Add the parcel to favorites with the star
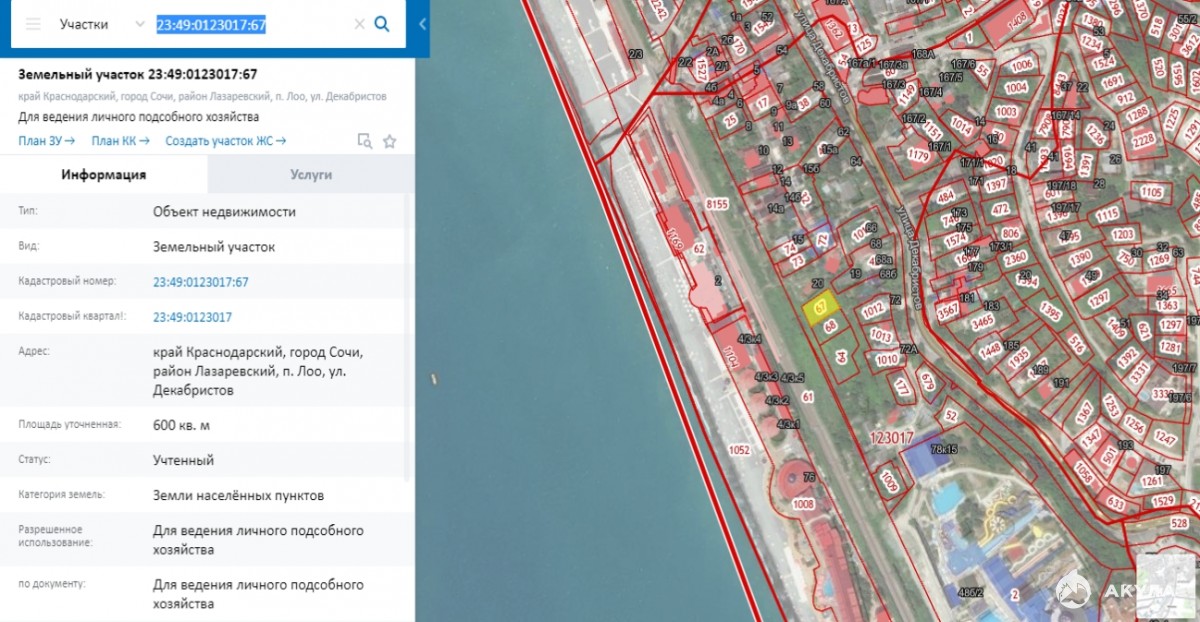This screenshot has height=622, width=1200. 389,141
